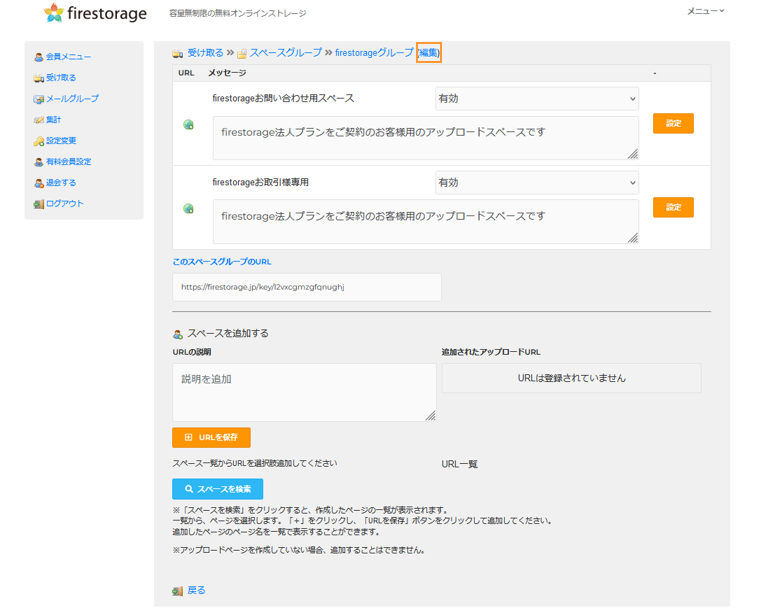Click the URL column header
This screenshot has width=778, height=615.
186,73
